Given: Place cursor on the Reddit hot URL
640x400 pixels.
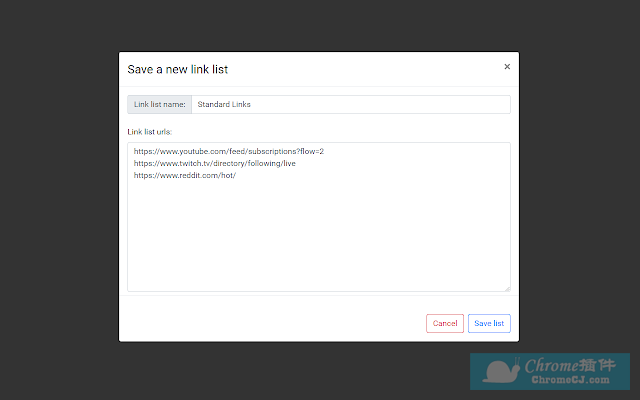Looking at the screenshot, I should [x=184, y=175].
